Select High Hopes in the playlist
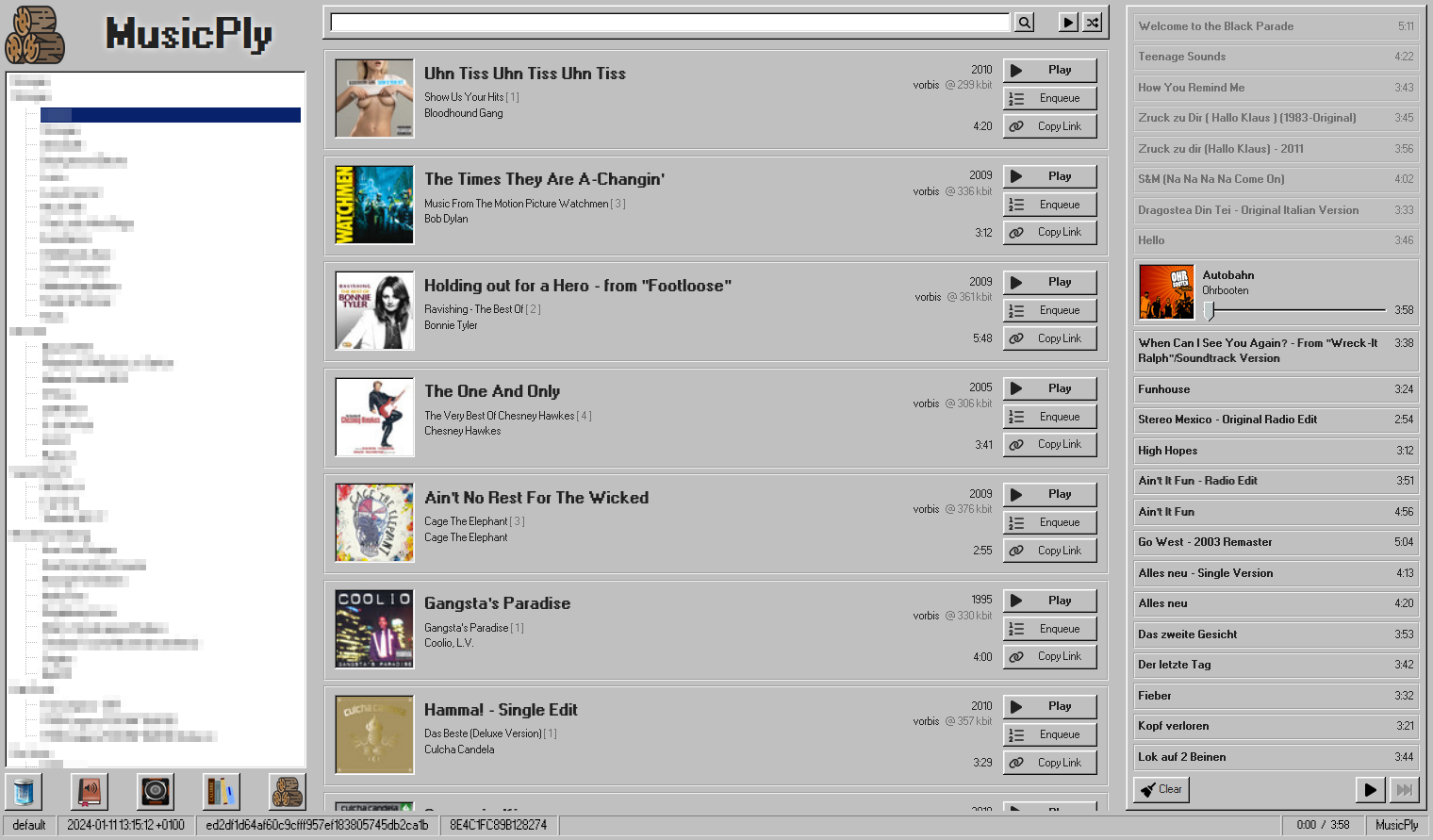This screenshot has width=1433, height=840. tap(1276, 451)
